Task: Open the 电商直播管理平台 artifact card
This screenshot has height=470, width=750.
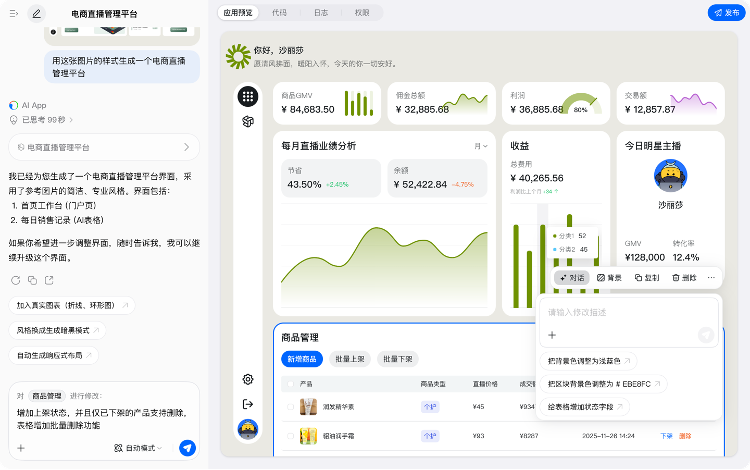Action: click(x=104, y=147)
